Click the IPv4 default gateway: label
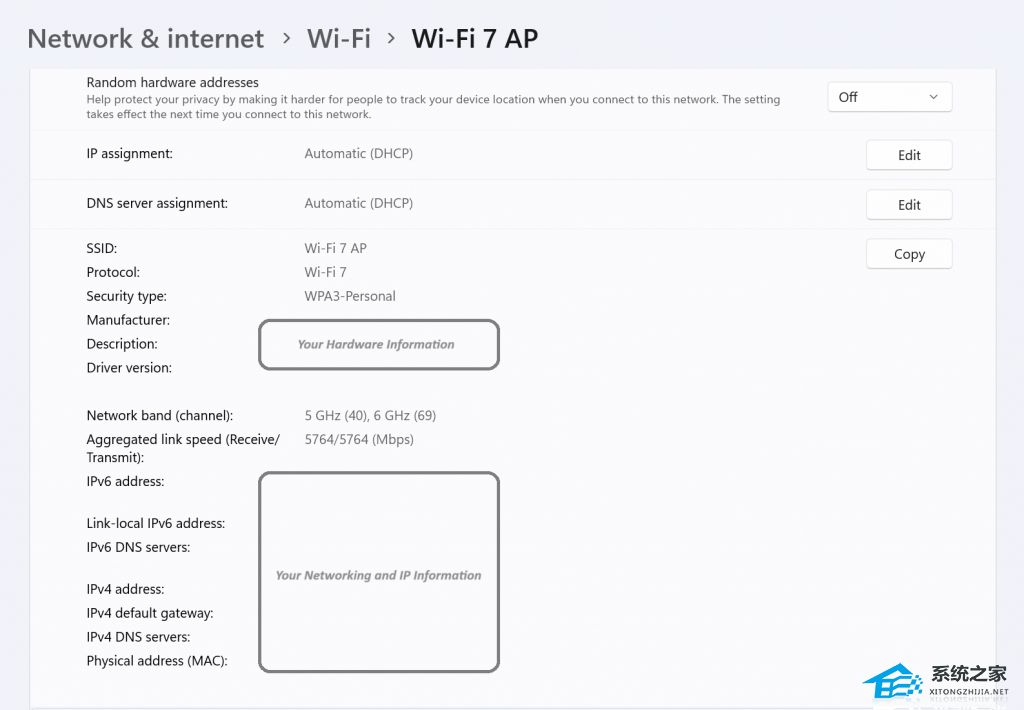The image size is (1024, 710). pos(150,613)
